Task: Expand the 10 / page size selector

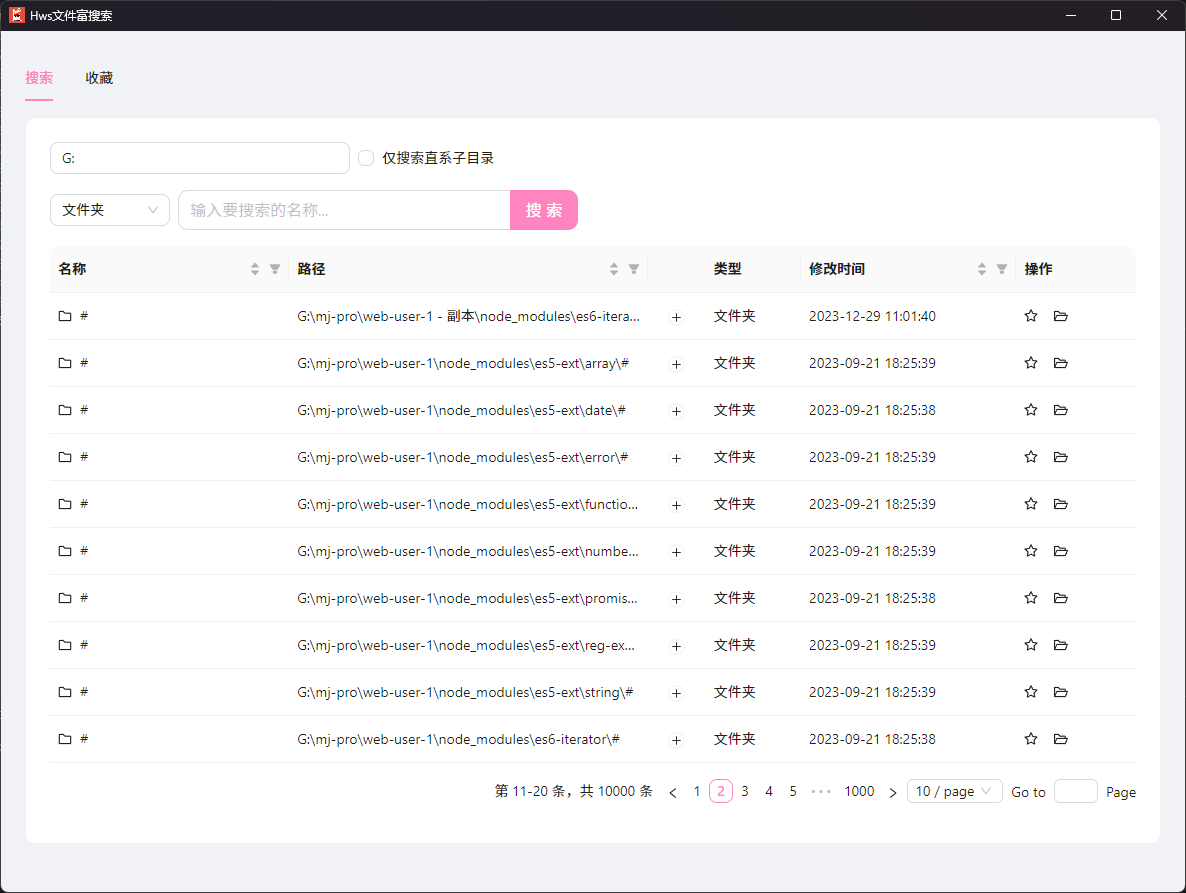Action: 954,791
